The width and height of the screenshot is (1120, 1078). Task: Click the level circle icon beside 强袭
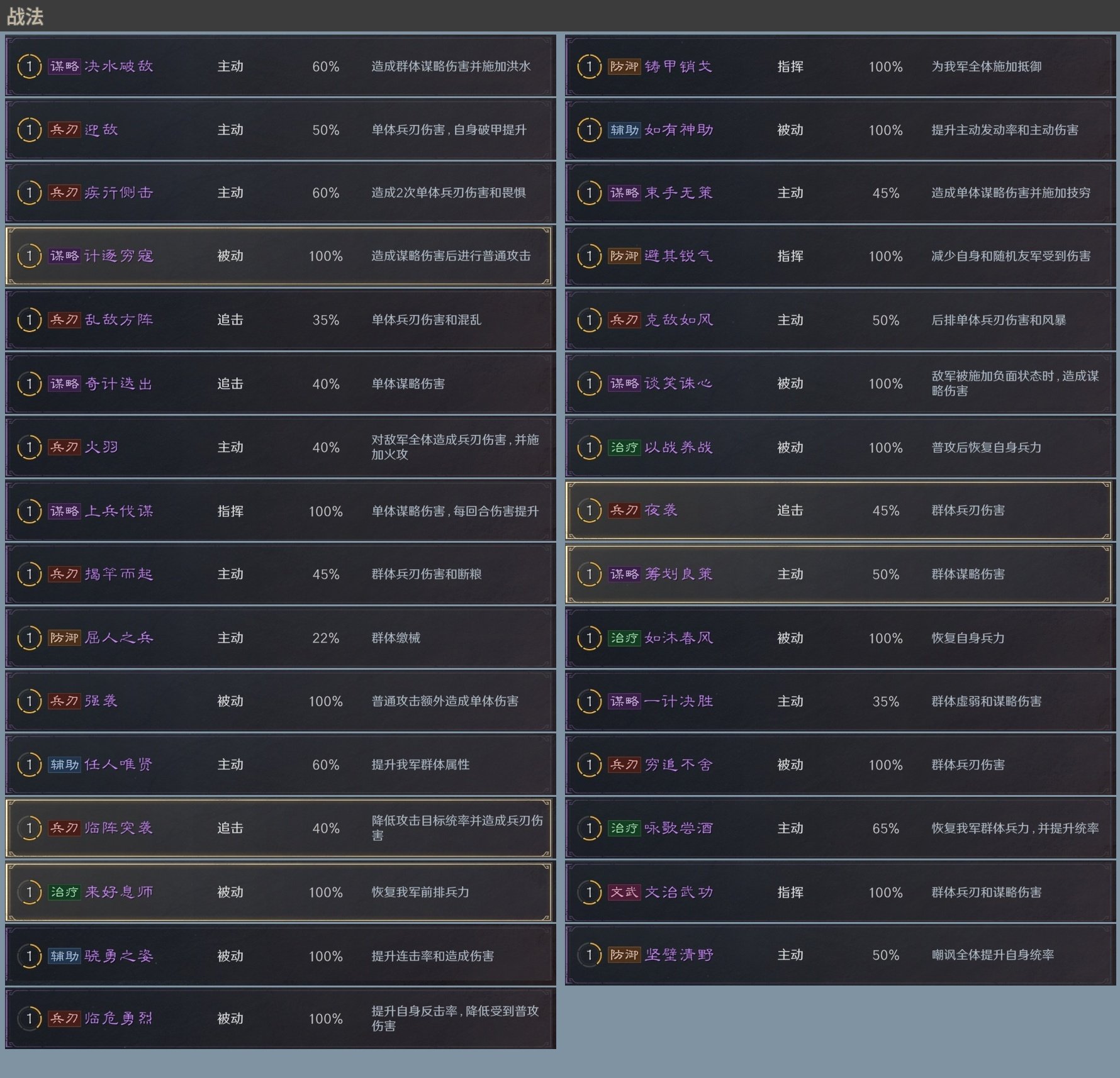tap(29, 701)
